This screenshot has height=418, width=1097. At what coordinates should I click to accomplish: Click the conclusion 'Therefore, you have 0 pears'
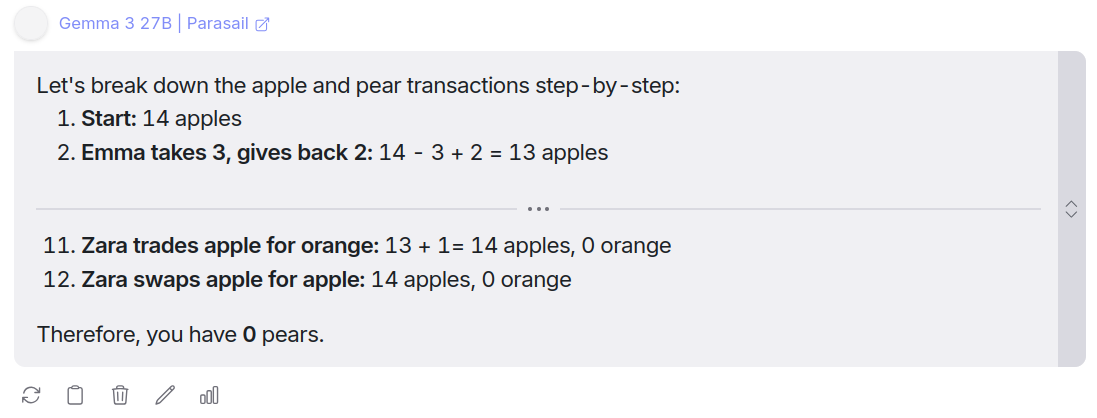(x=181, y=335)
